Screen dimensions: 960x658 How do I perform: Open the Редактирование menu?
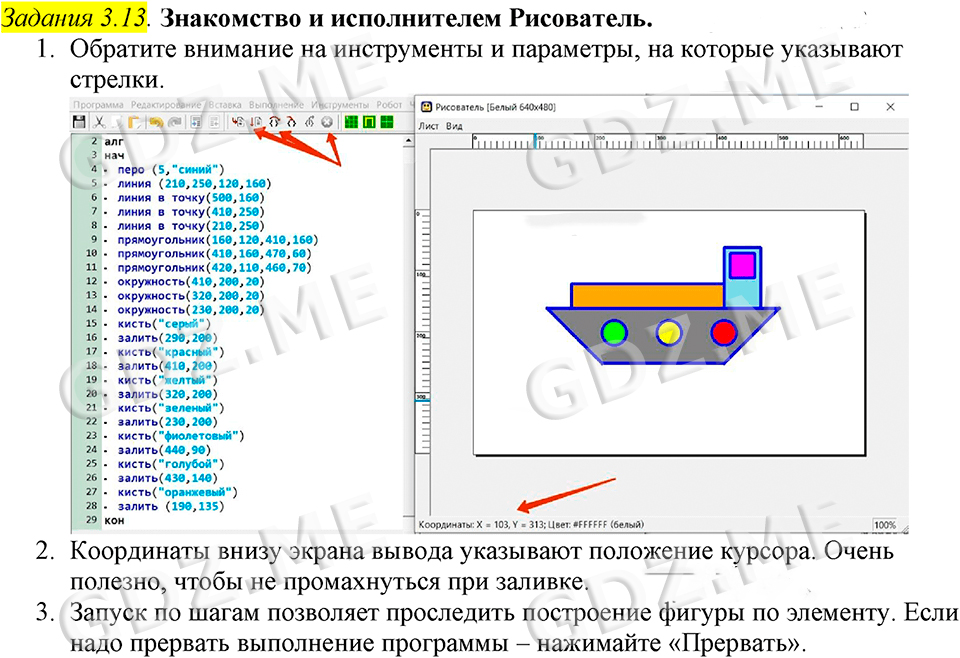click(167, 104)
